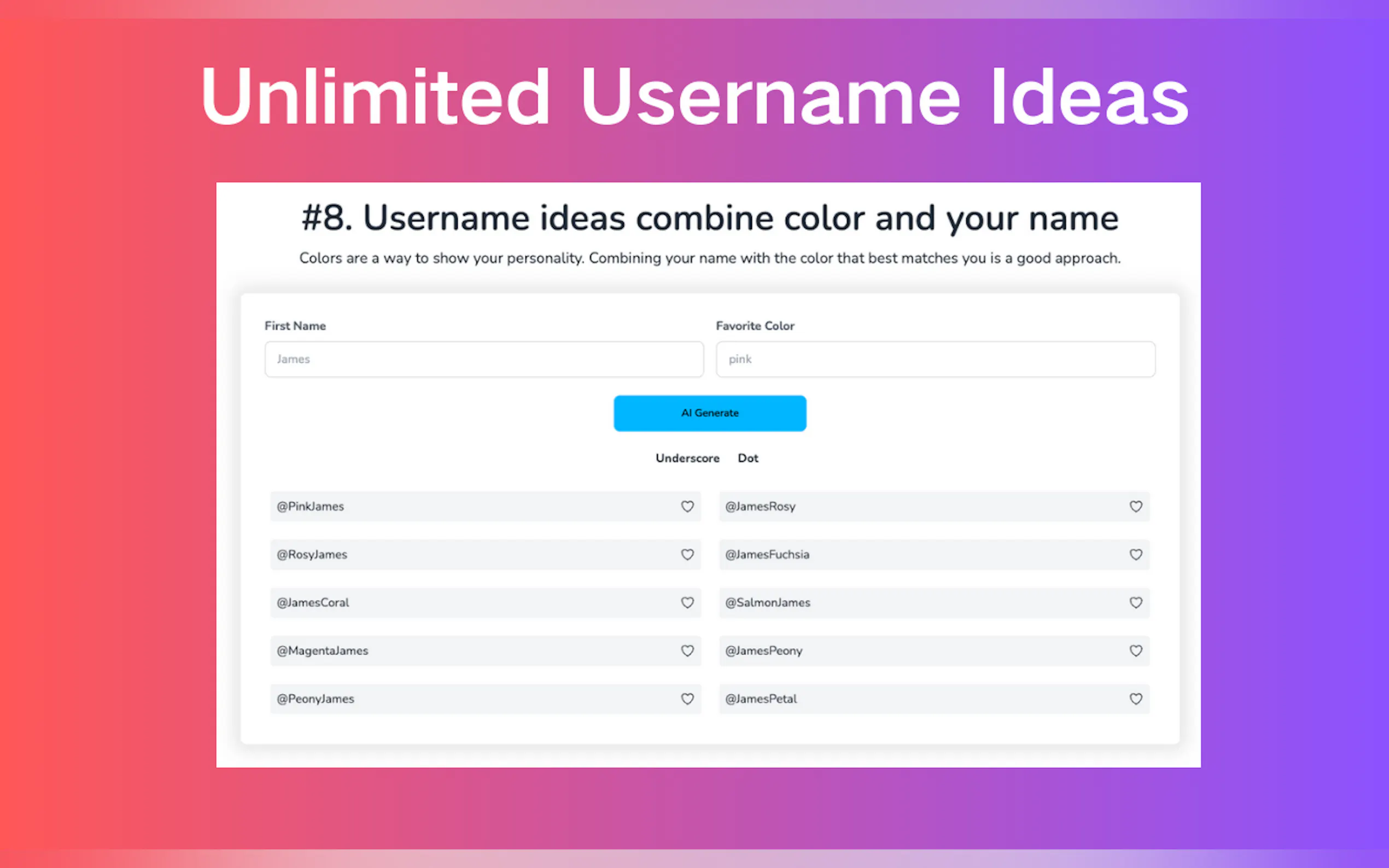
Task: Favorite the @PinkJames username heart icon
Action: pos(687,506)
